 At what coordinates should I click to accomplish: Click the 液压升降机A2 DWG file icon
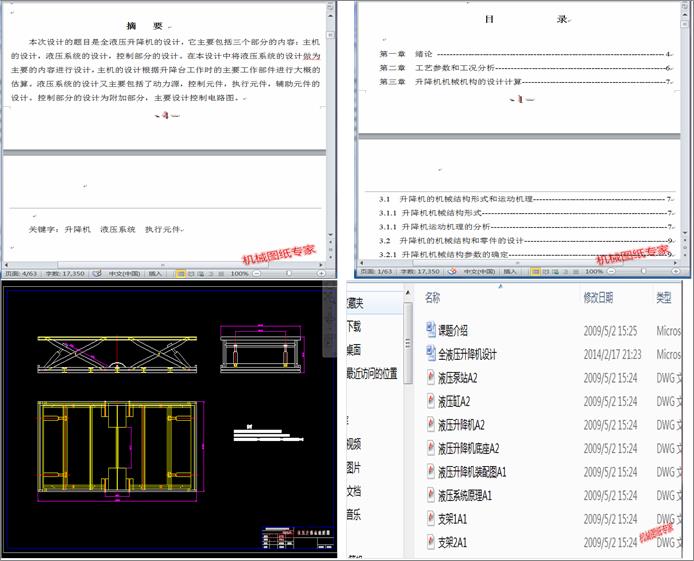[x=430, y=424]
